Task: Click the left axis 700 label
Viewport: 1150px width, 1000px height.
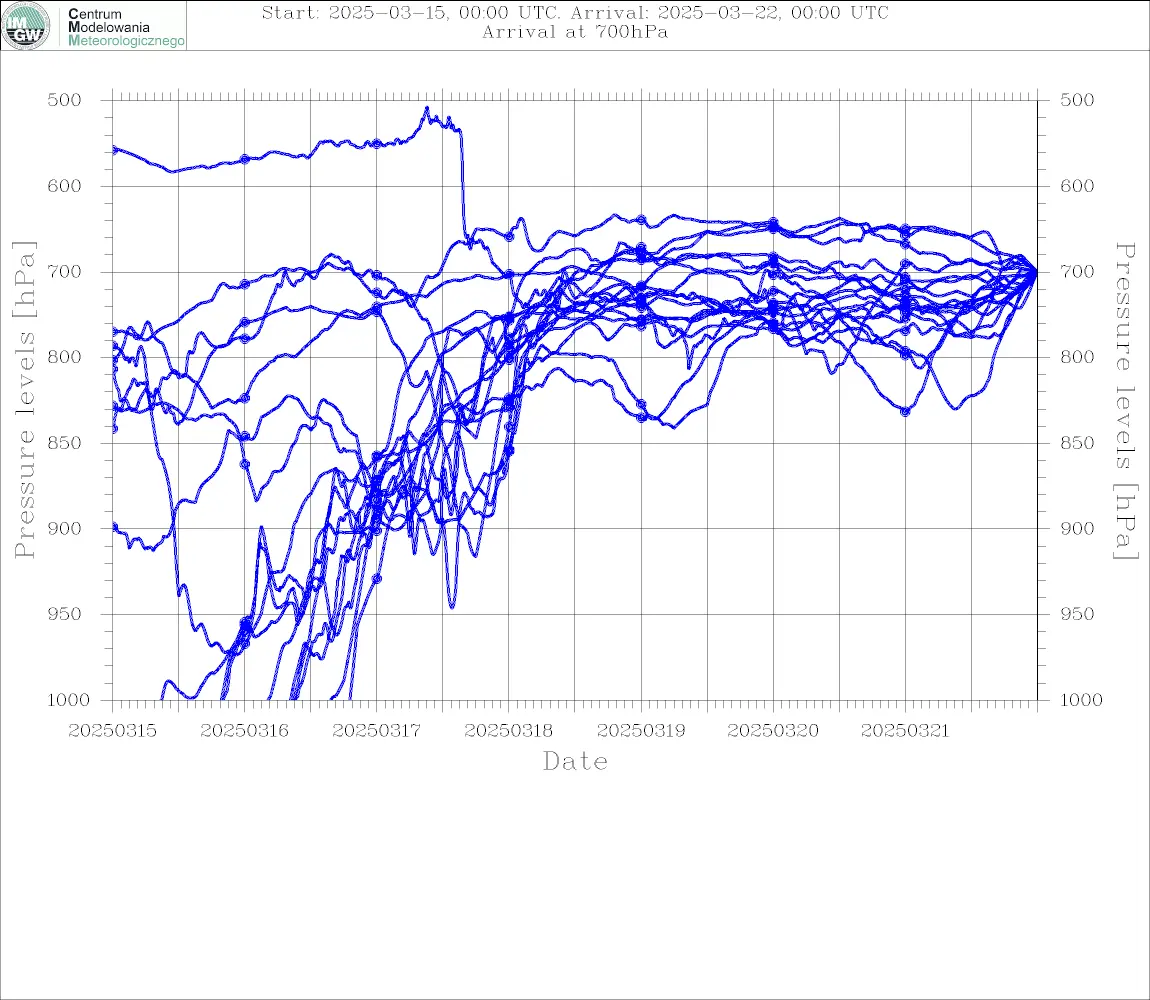Action: [x=65, y=271]
